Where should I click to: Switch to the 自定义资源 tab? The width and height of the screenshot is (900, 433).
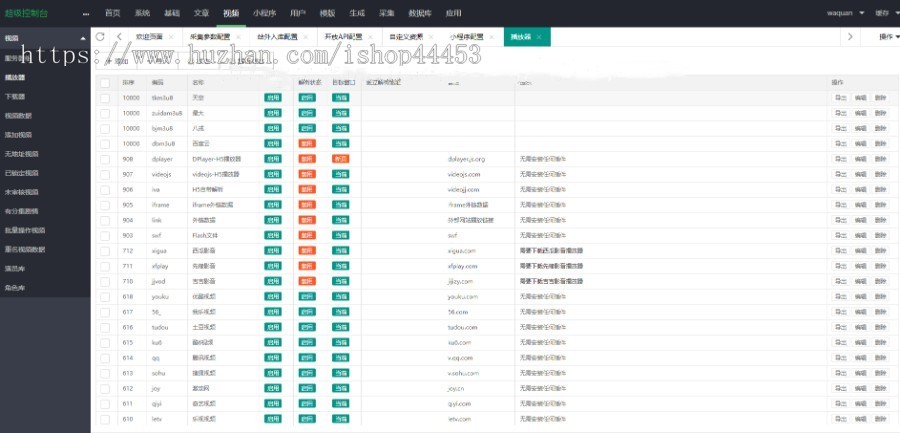coord(406,37)
